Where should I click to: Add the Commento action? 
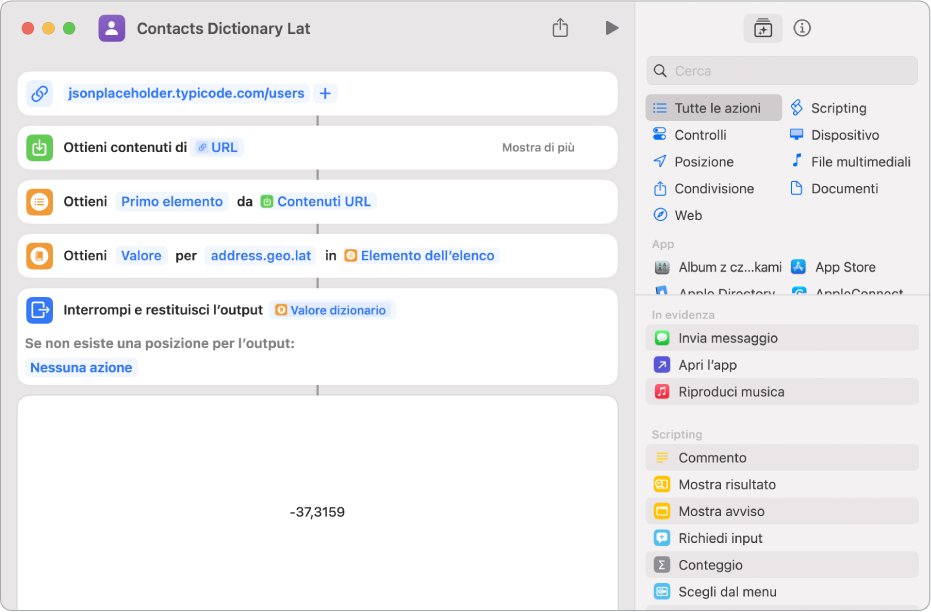pyautogui.click(x=781, y=458)
